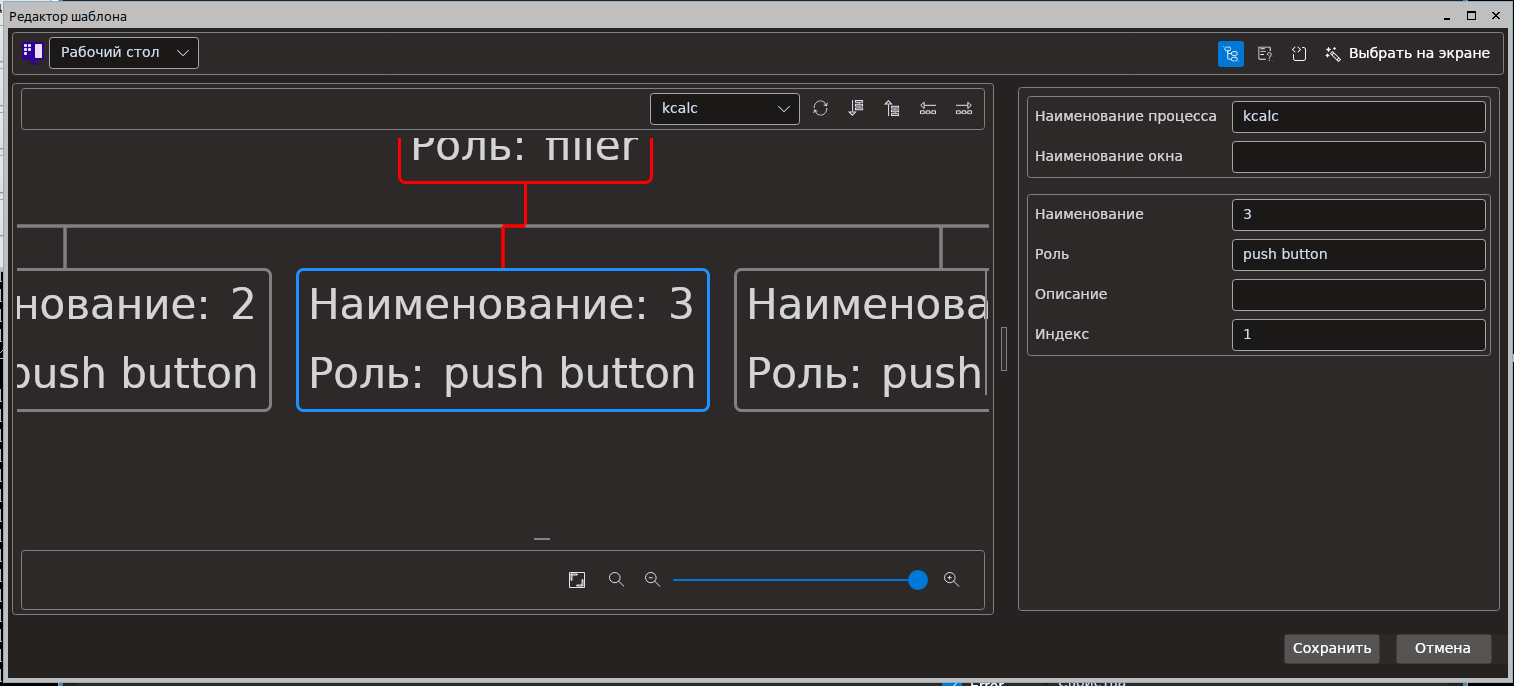The image size is (1514, 686).
Task: Click the "Индекс" label
Action: coord(1062,334)
